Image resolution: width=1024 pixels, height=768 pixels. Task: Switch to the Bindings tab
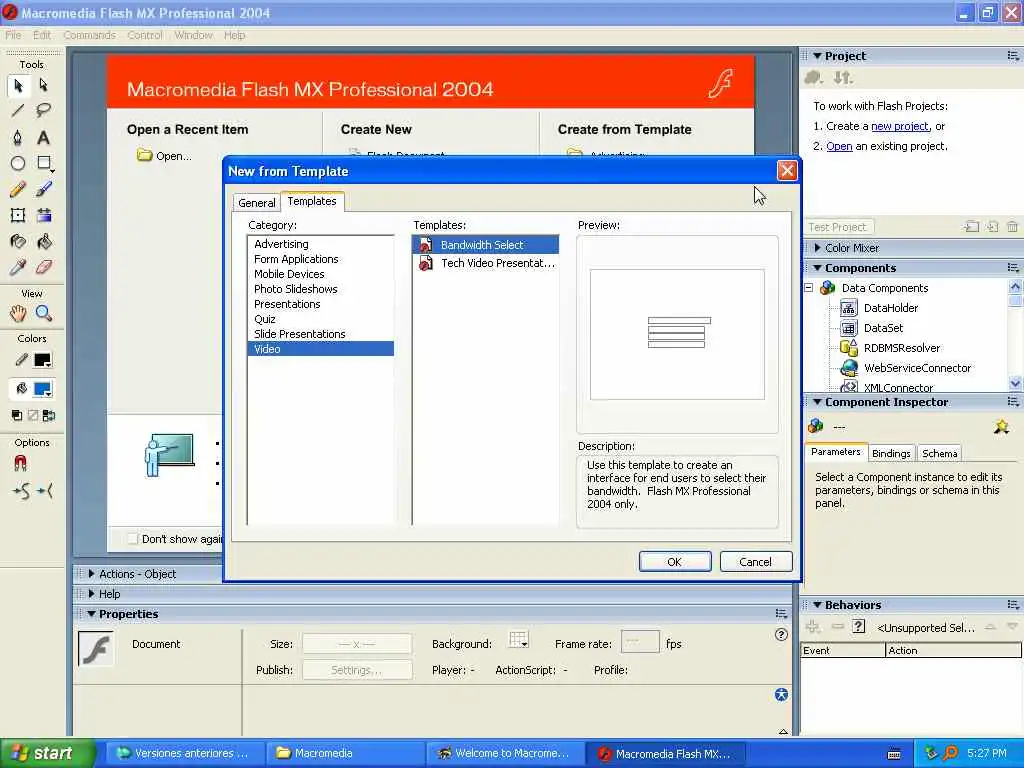[891, 453]
